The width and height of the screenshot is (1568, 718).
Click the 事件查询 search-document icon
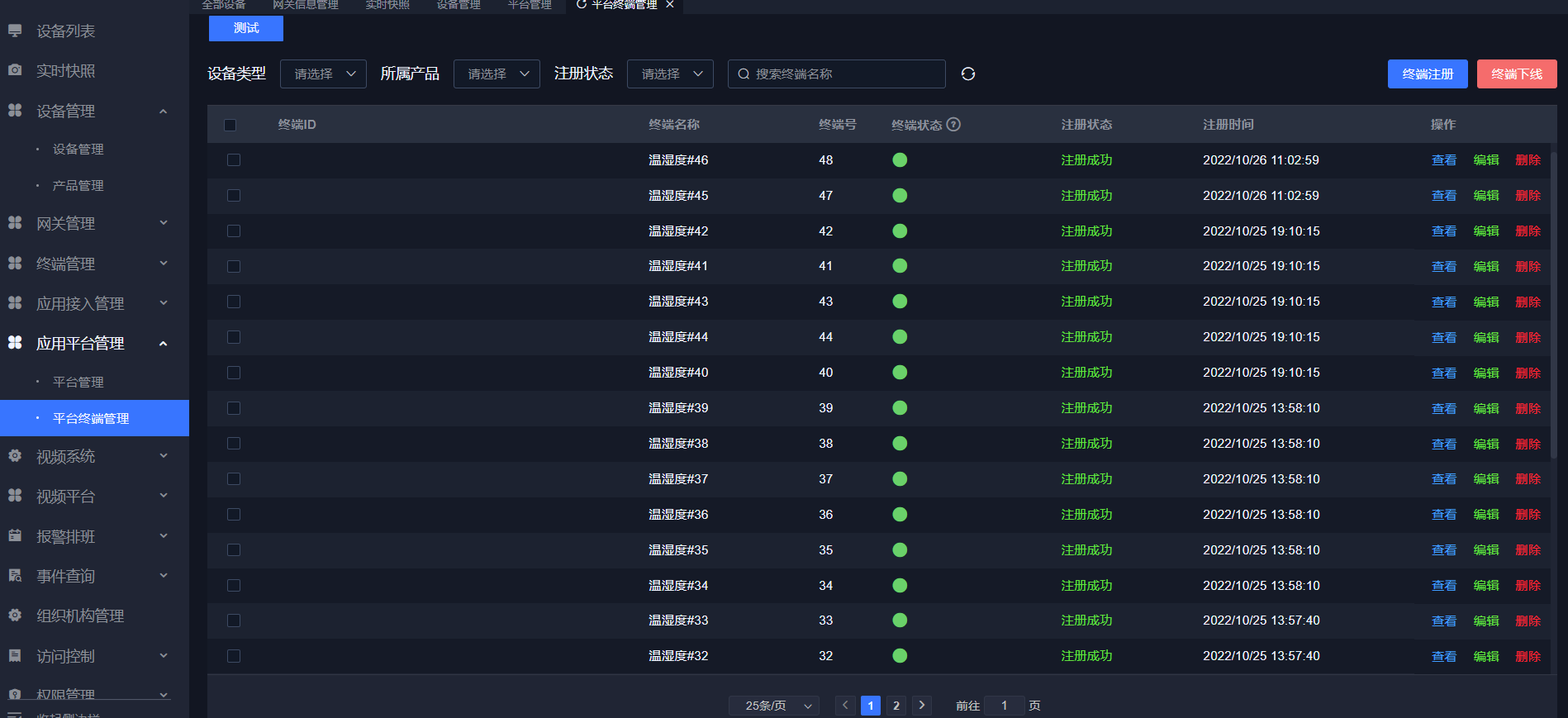tap(15, 576)
